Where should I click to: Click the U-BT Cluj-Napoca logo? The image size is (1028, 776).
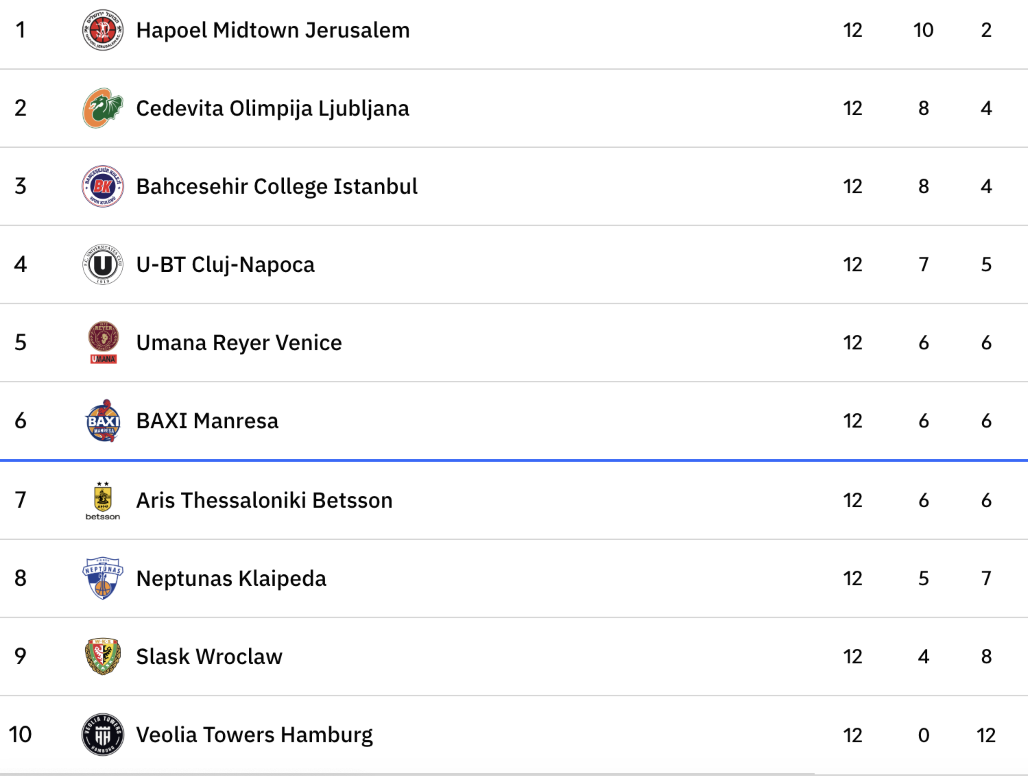tap(102, 265)
